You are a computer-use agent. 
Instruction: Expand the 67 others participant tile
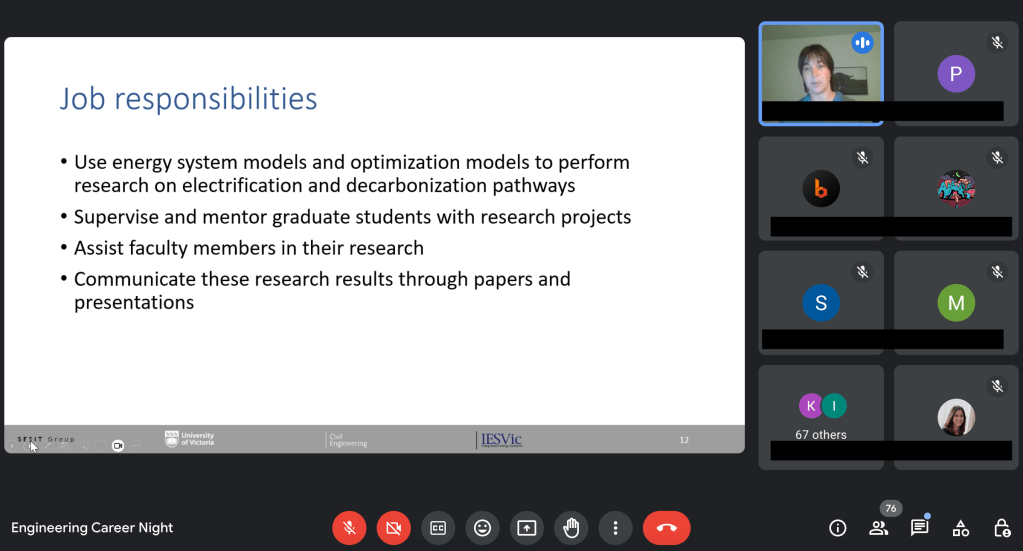click(821, 415)
